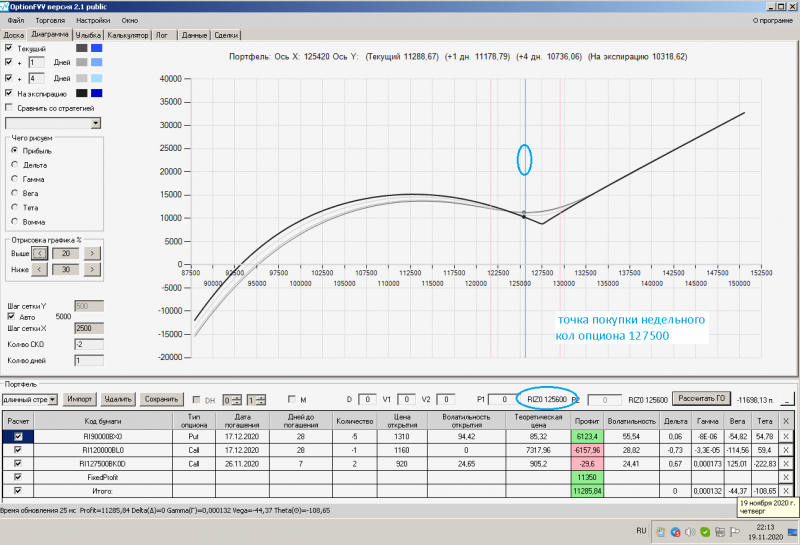Screen dimensions: 800x545
Task: Toggle the На экспирацию checkbox
Action: pyautogui.click(x=9, y=93)
